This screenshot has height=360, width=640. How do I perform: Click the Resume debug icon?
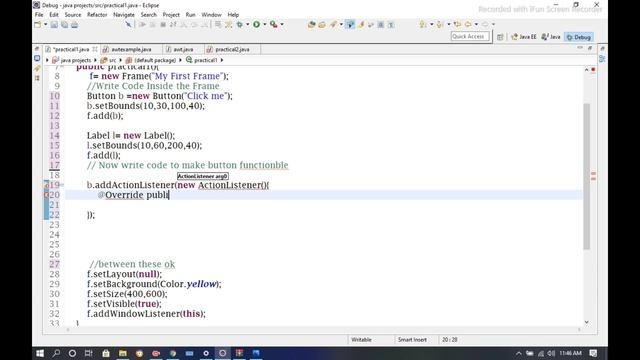(142, 24)
